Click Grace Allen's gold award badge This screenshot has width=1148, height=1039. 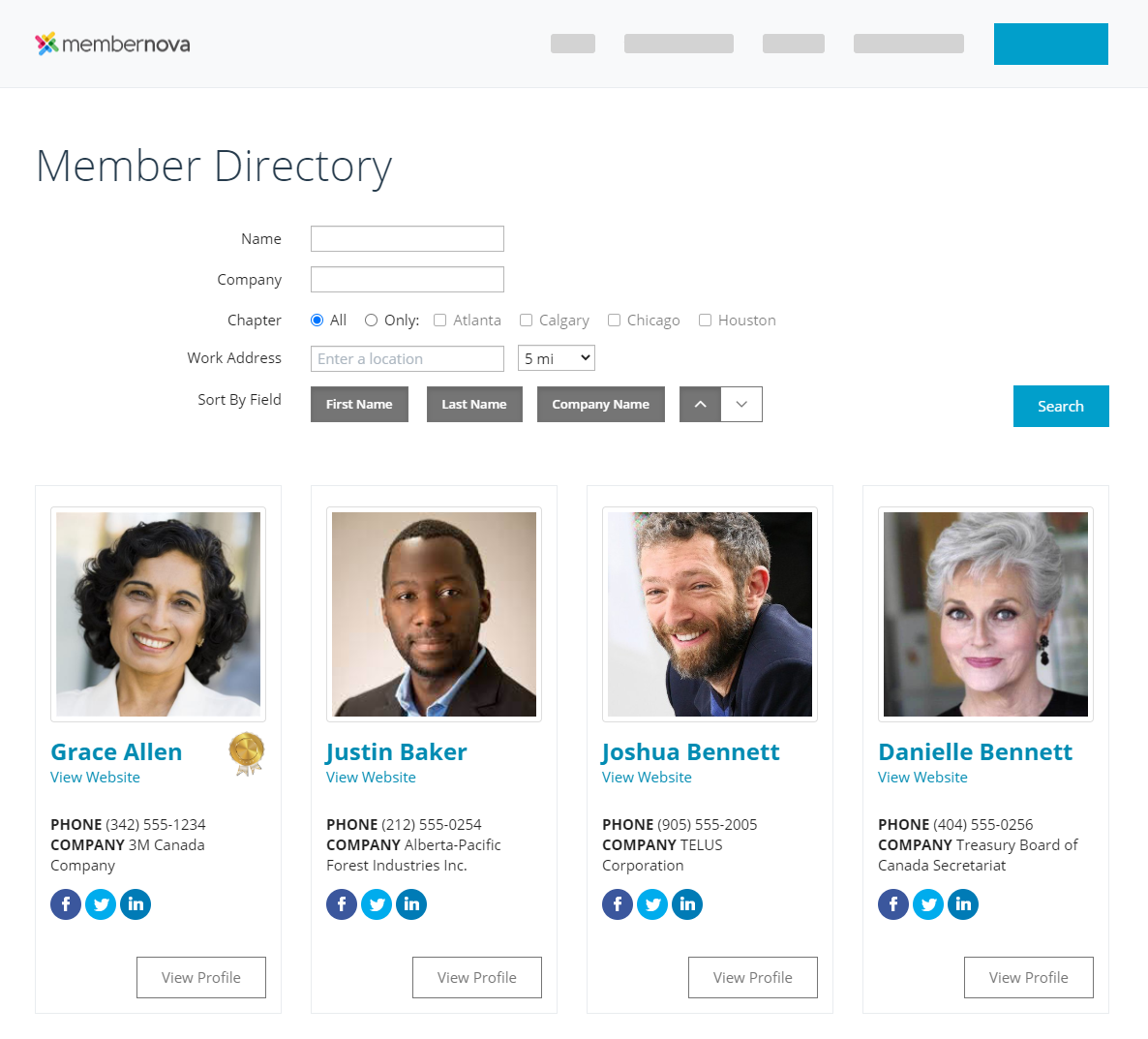click(247, 753)
